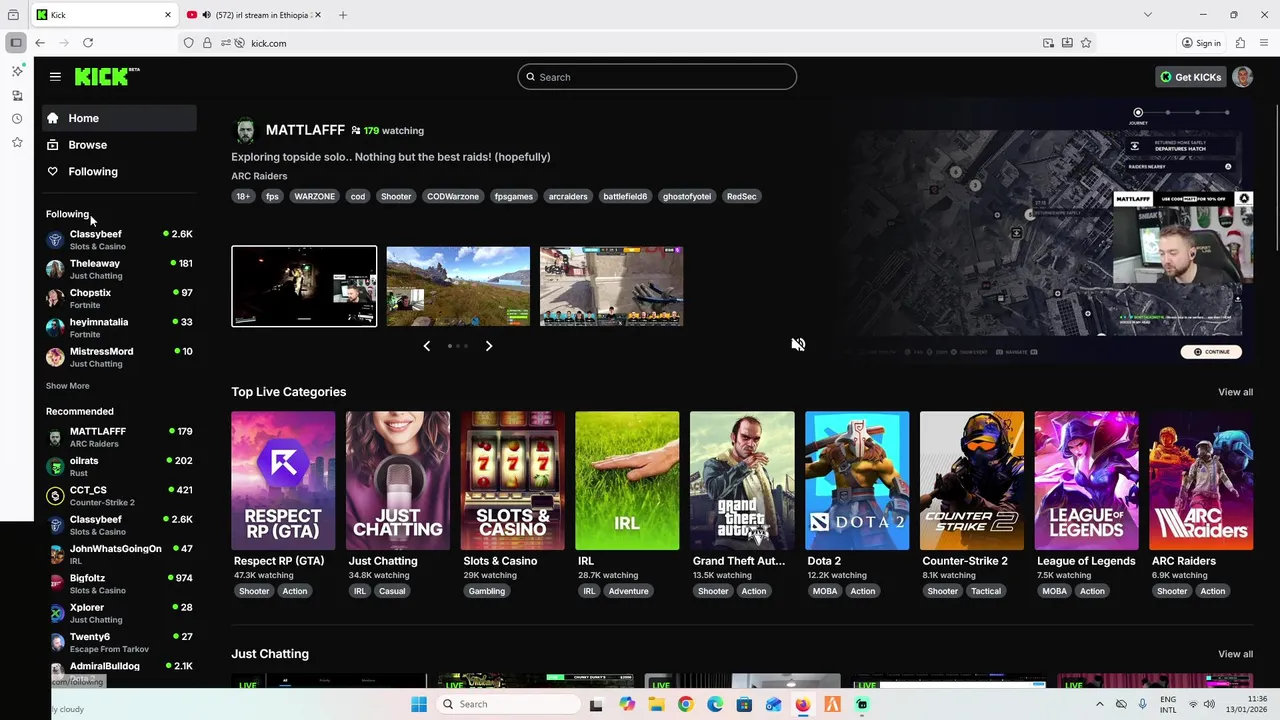Click the tracking protection shield icon
The width and height of the screenshot is (1280, 720).
(x=188, y=43)
